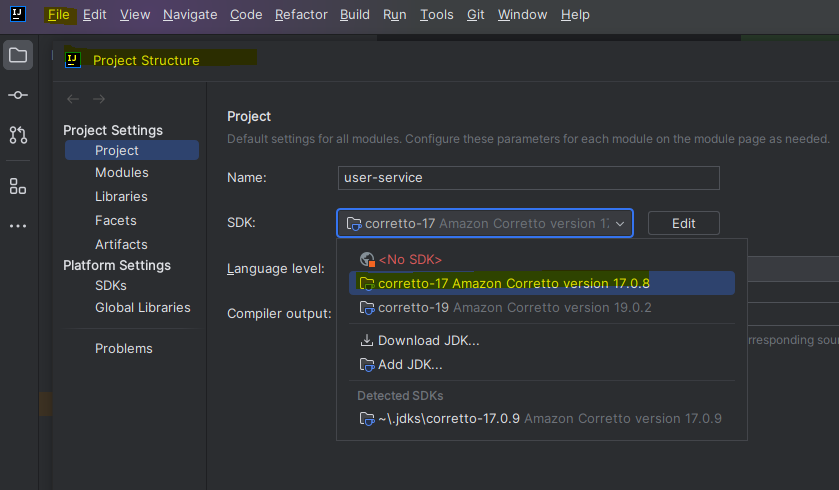The width and height of the screenshot is (839, 490).
Task: Open the Refactor menu
Action: coord(301,14)
